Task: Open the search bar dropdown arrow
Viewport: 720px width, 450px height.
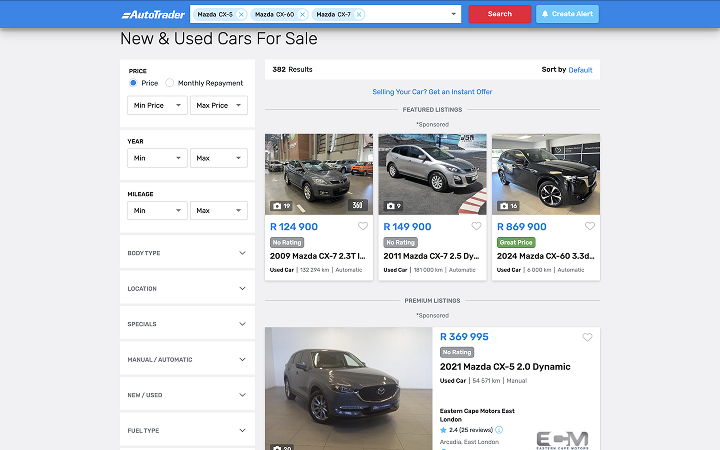Action: pos(453,14)
